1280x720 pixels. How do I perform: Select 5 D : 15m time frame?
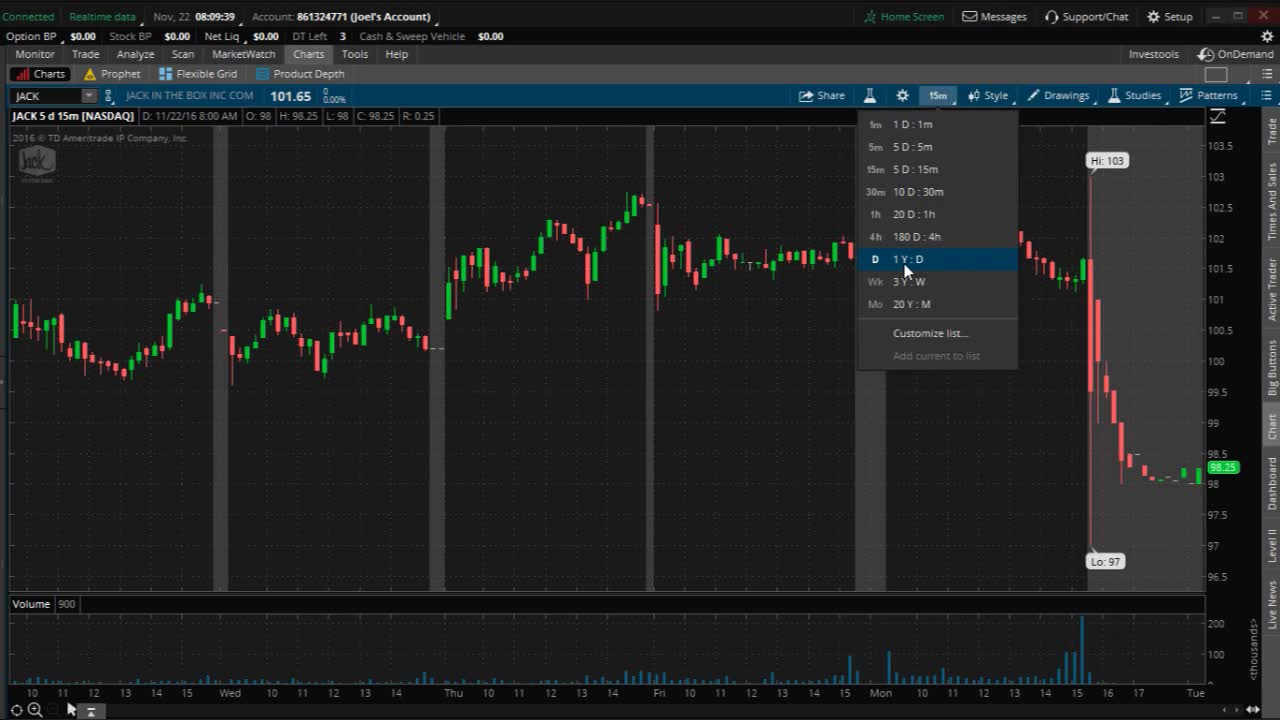(x=937, y=169)
